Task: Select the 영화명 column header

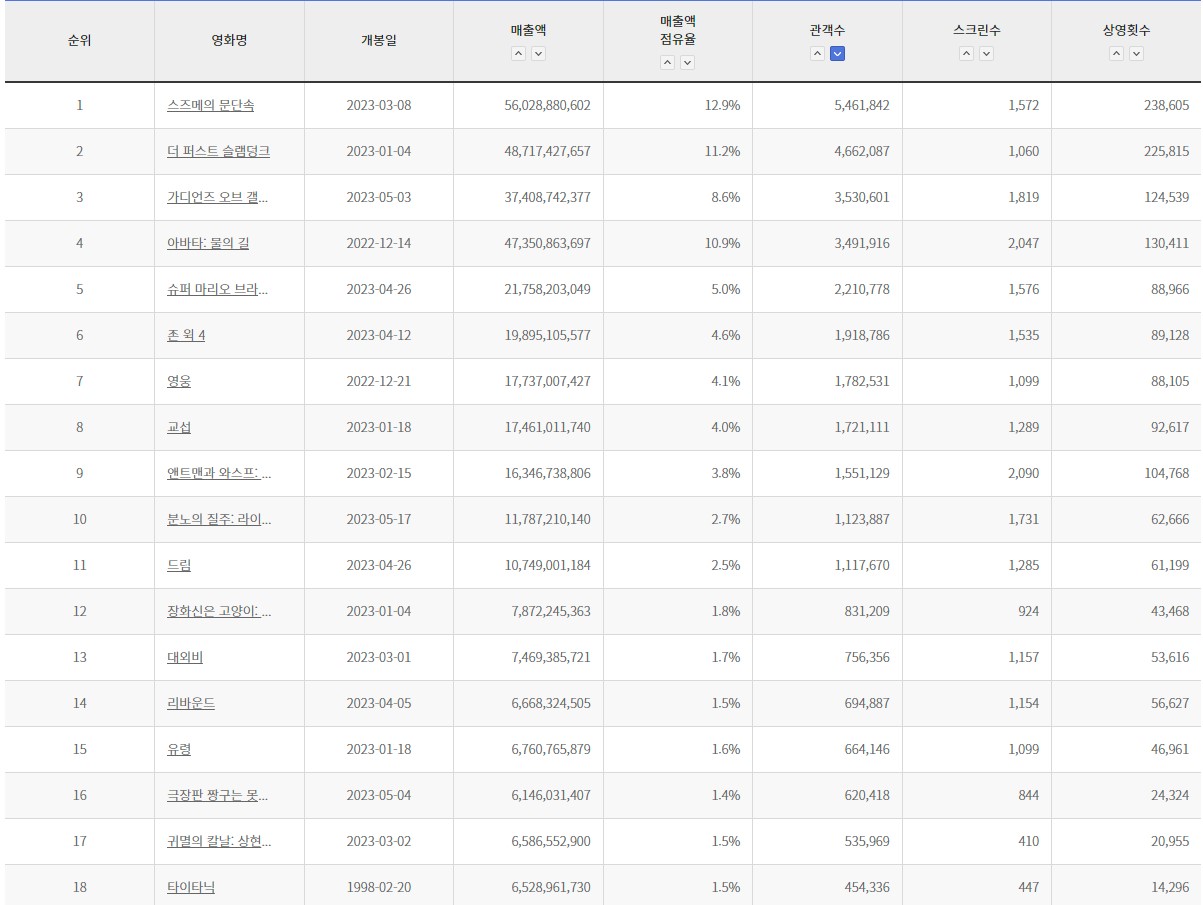Action: (229, 41)
